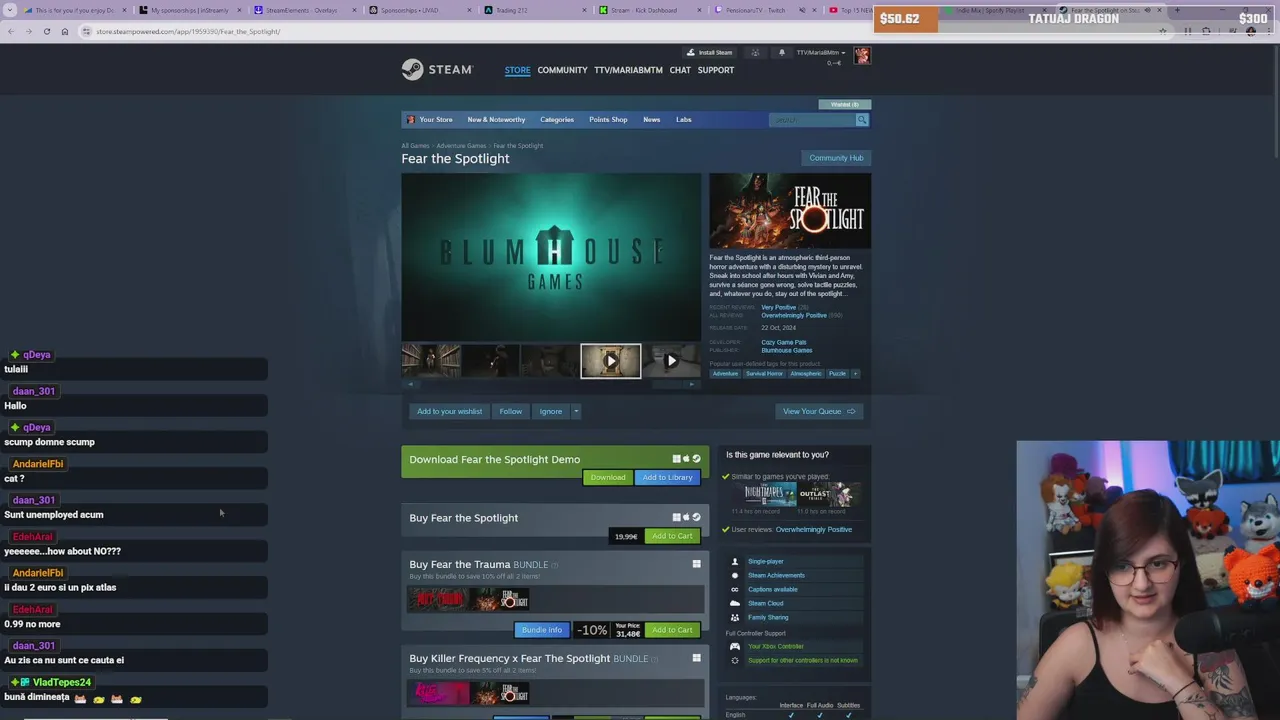Open the TTV/MARIABMTM profile menu
This screenshot has width=1280, height=720.
click(628, 70)
